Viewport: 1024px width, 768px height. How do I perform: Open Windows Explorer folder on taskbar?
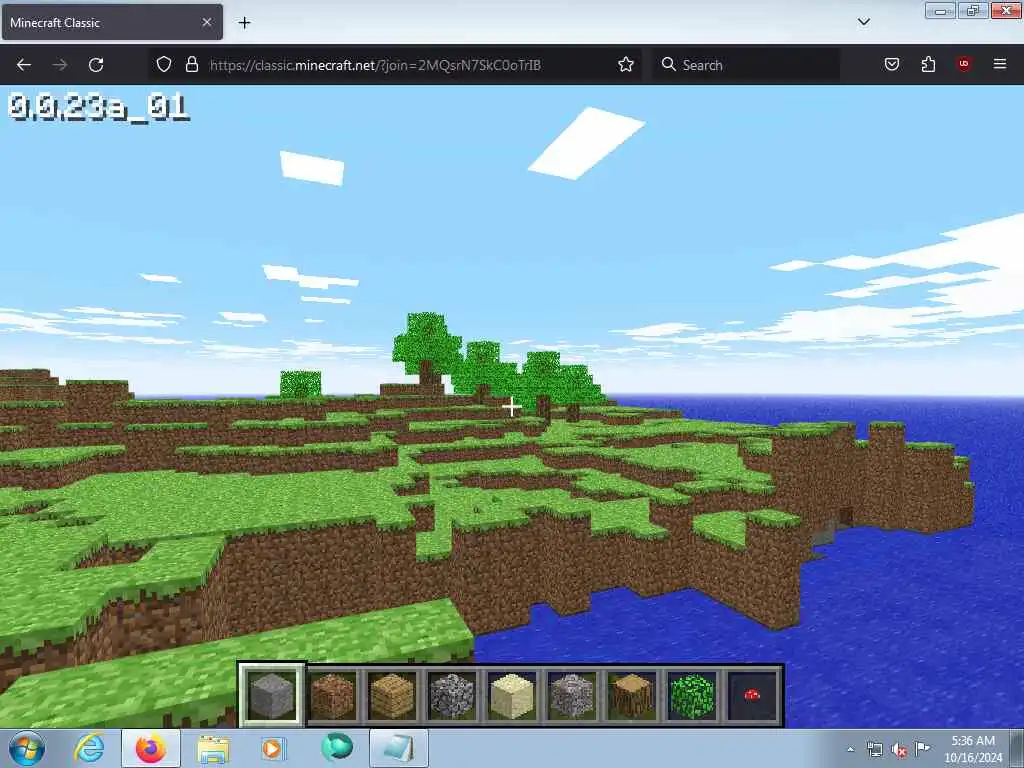(213, 748)
